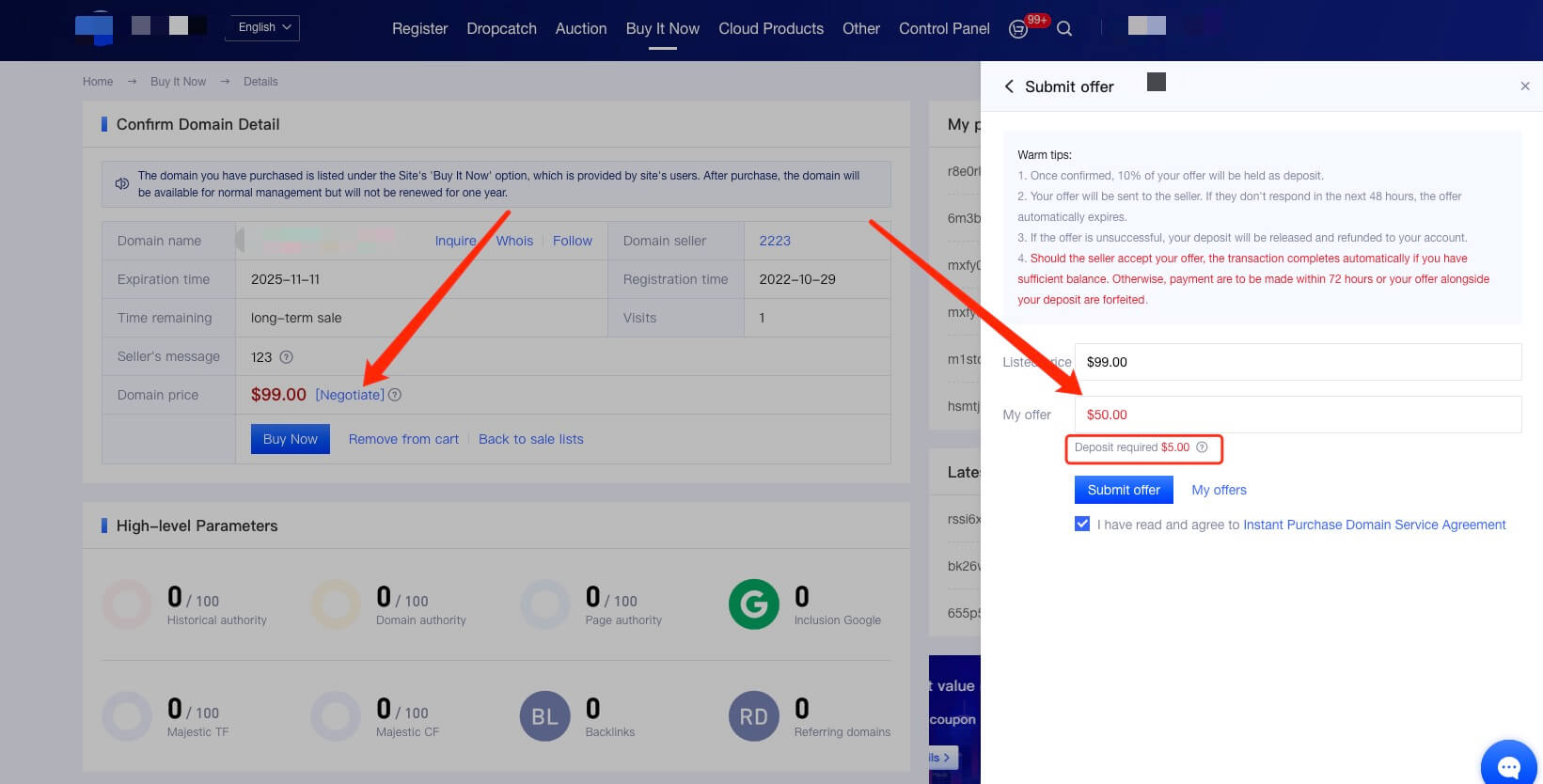This screenshot has height=784, width=1543.
Task: Click the Buy Now button
Action: [x=290, y=439]
